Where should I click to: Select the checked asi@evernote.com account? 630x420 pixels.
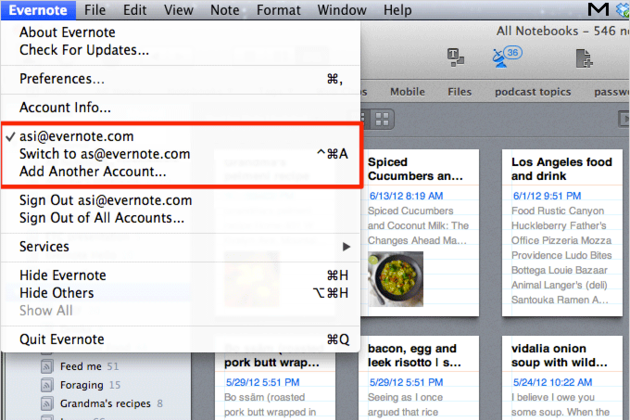(x=77, y=136)
